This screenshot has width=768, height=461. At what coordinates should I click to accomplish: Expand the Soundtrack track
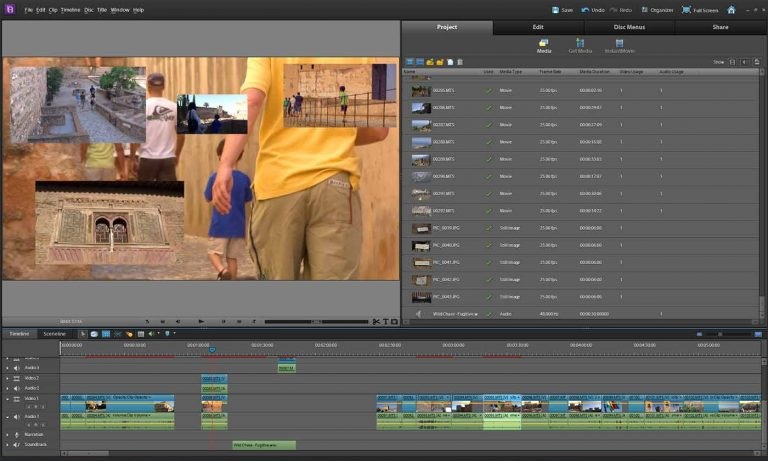[7, 444]
